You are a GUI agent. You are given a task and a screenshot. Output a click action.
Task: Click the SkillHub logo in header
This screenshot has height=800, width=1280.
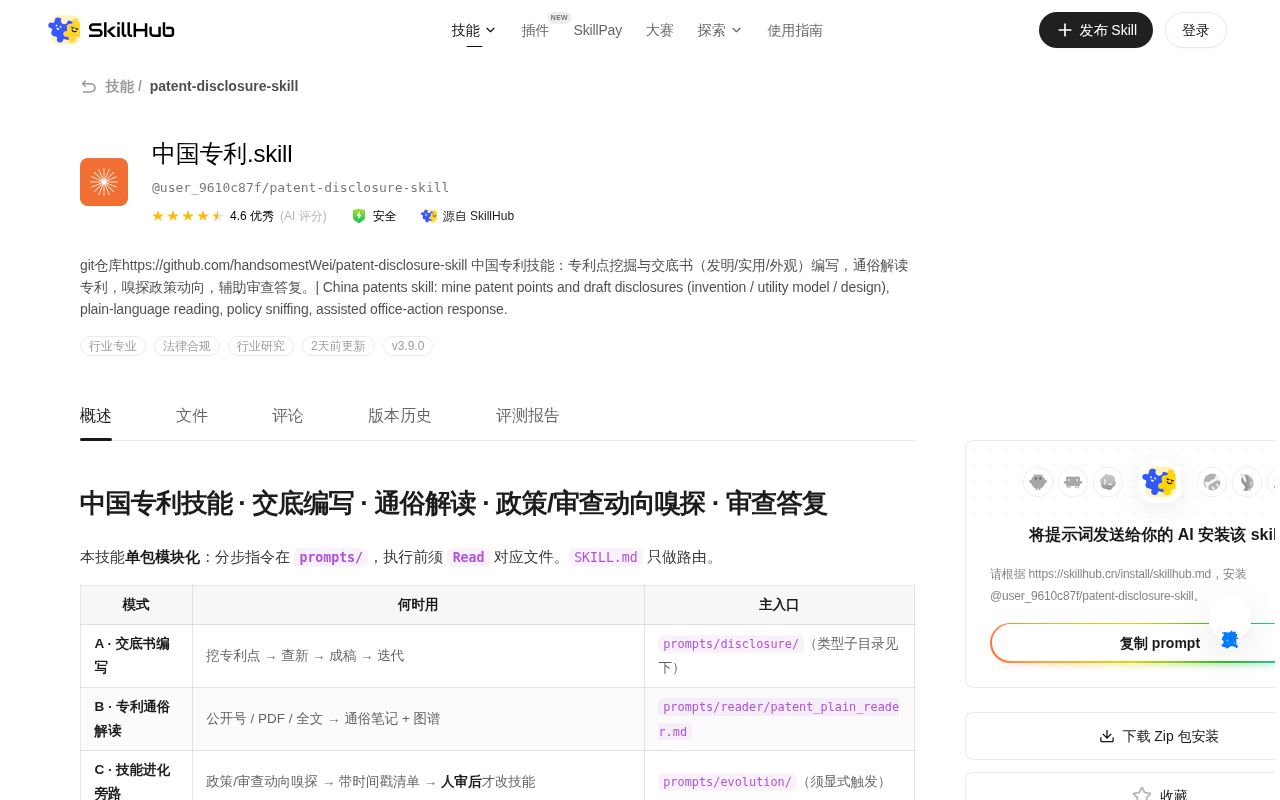point(111,30)
